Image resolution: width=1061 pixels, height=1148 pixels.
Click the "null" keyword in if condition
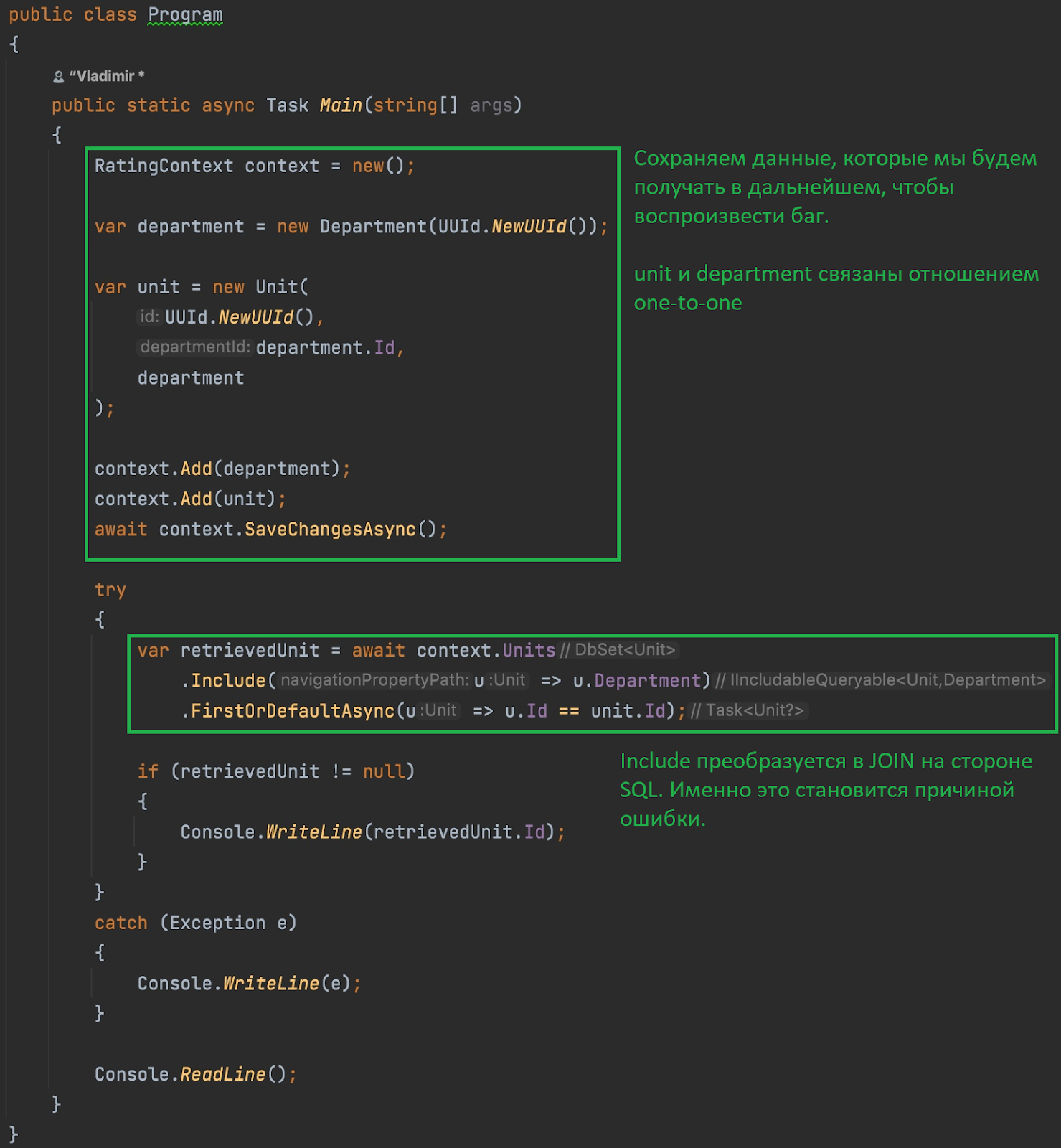pyautogui.click(x=384, y=771)
